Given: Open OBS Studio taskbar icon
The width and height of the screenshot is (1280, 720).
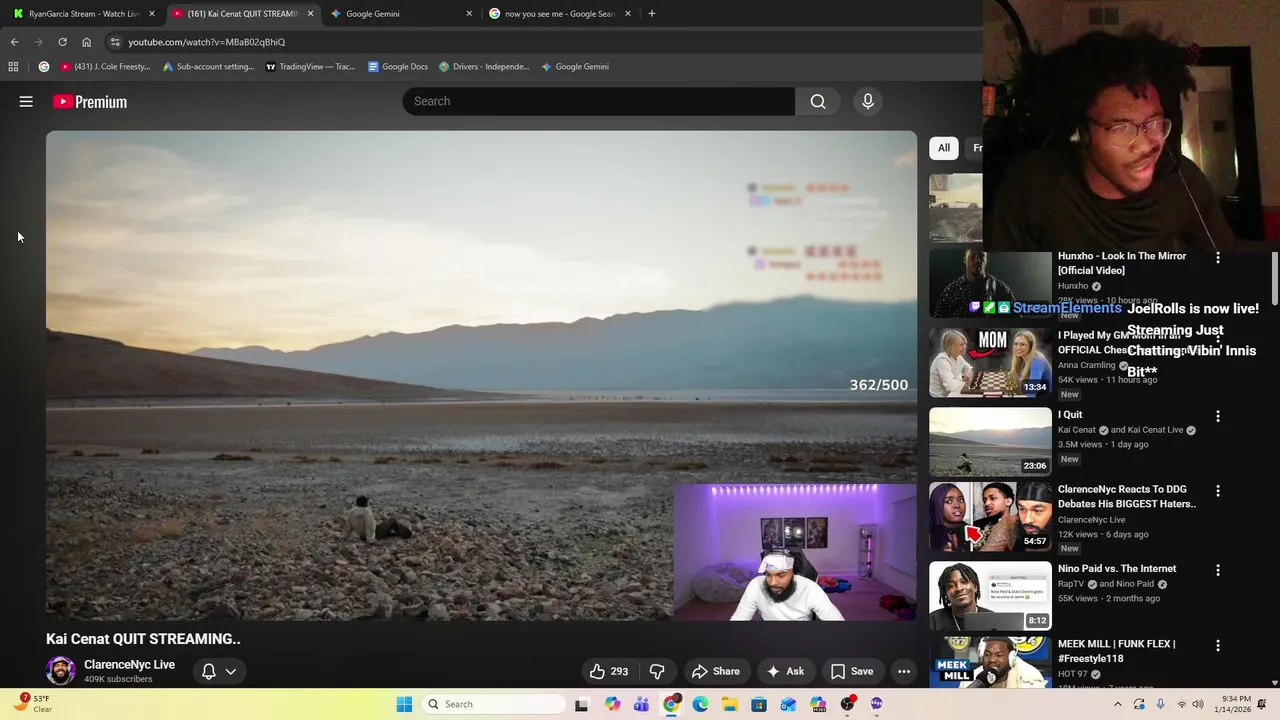Looking at the screenshot, I should click(847, 704).
